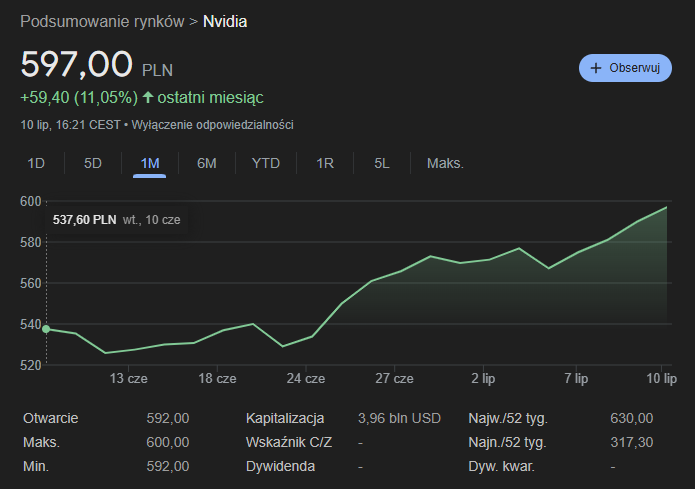This screenshot has width=695, height=489.
Task: Select the 5L five-year range tab
Action: (x=382, y=163)
